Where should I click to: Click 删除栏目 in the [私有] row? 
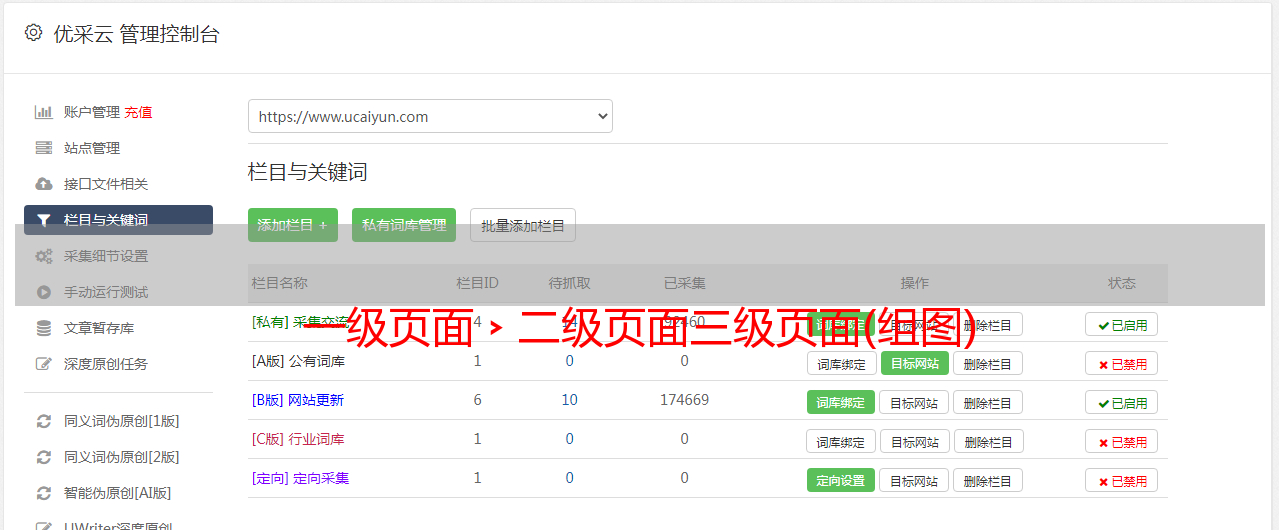[988, 324]
